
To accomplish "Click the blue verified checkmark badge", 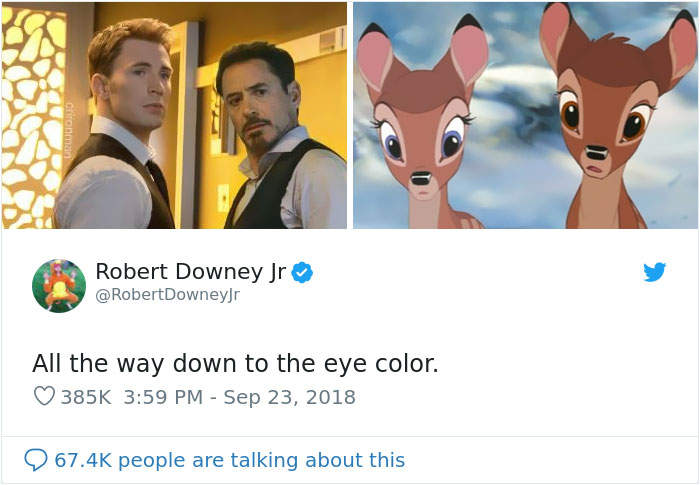I will (302, 271).
